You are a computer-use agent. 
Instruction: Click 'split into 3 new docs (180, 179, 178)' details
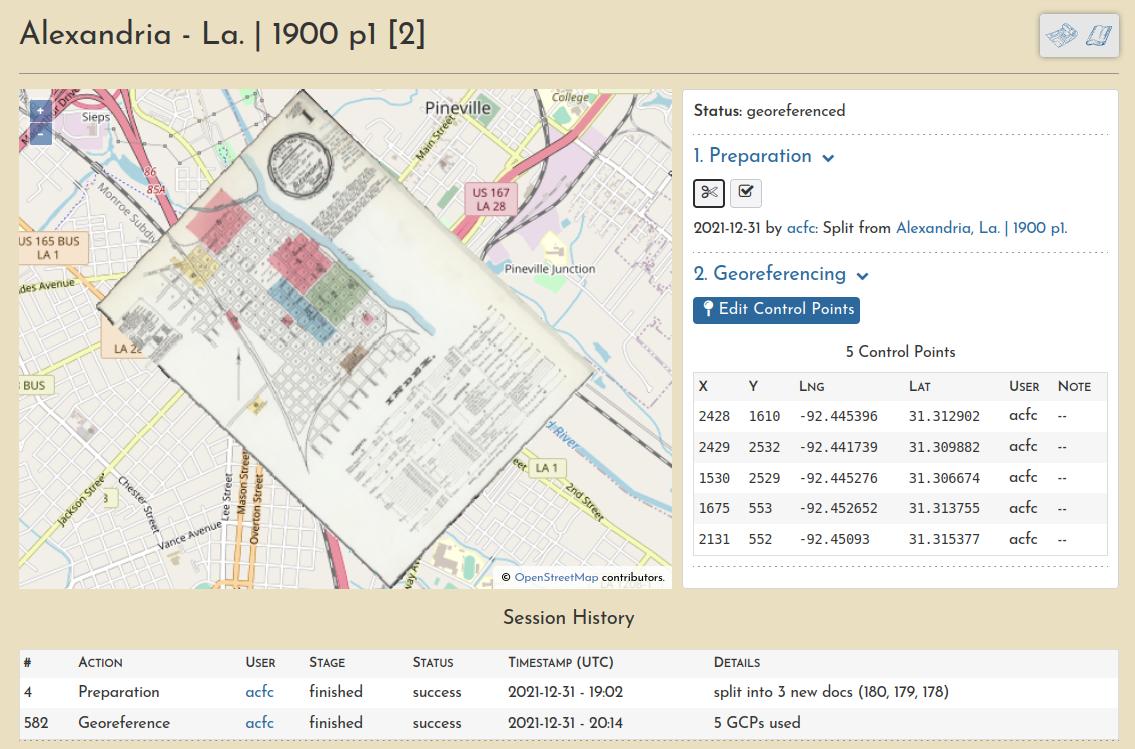point(831,693)
